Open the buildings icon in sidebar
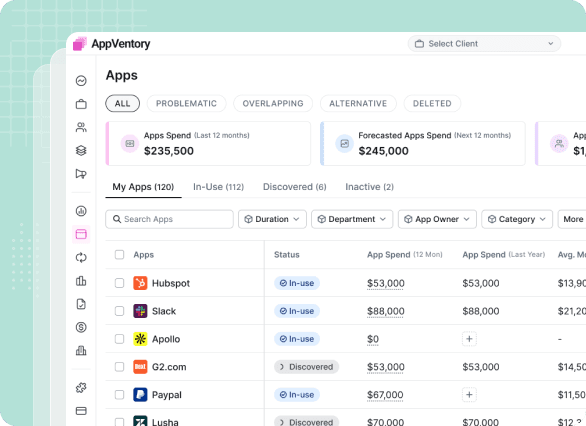 tap(81, 351)
